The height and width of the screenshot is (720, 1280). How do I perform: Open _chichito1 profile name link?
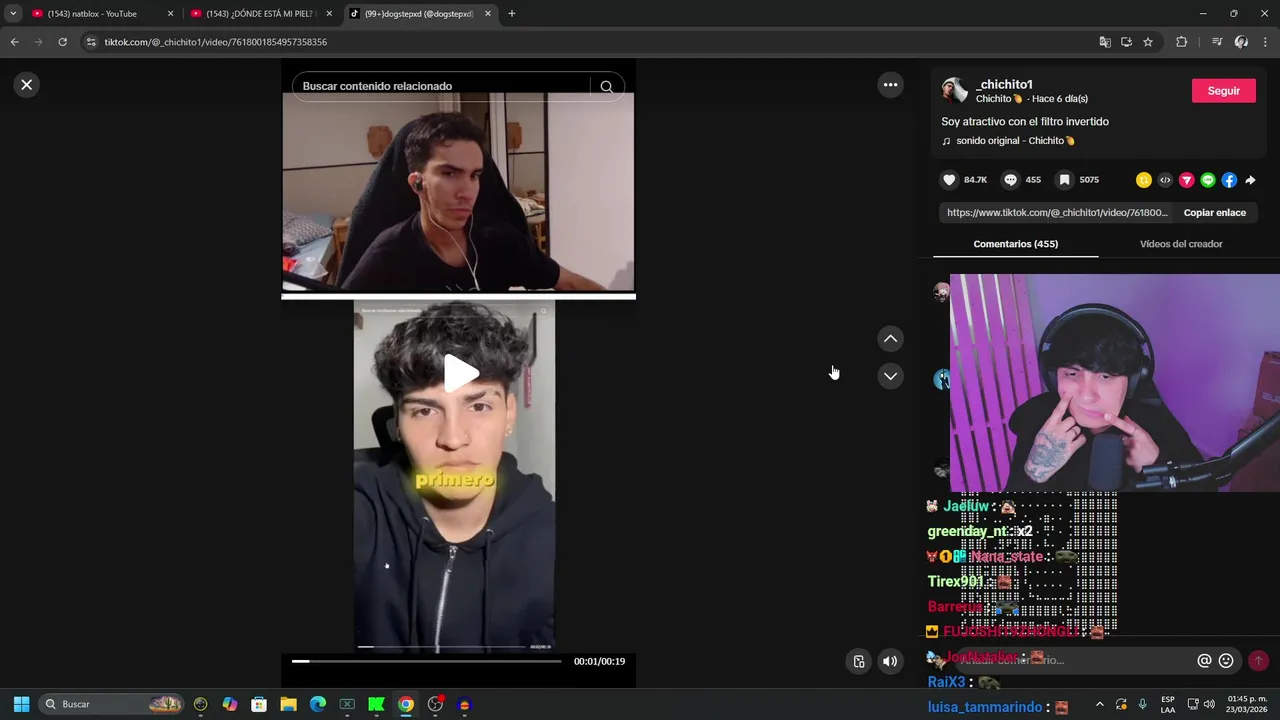[x=1004, y=85]
